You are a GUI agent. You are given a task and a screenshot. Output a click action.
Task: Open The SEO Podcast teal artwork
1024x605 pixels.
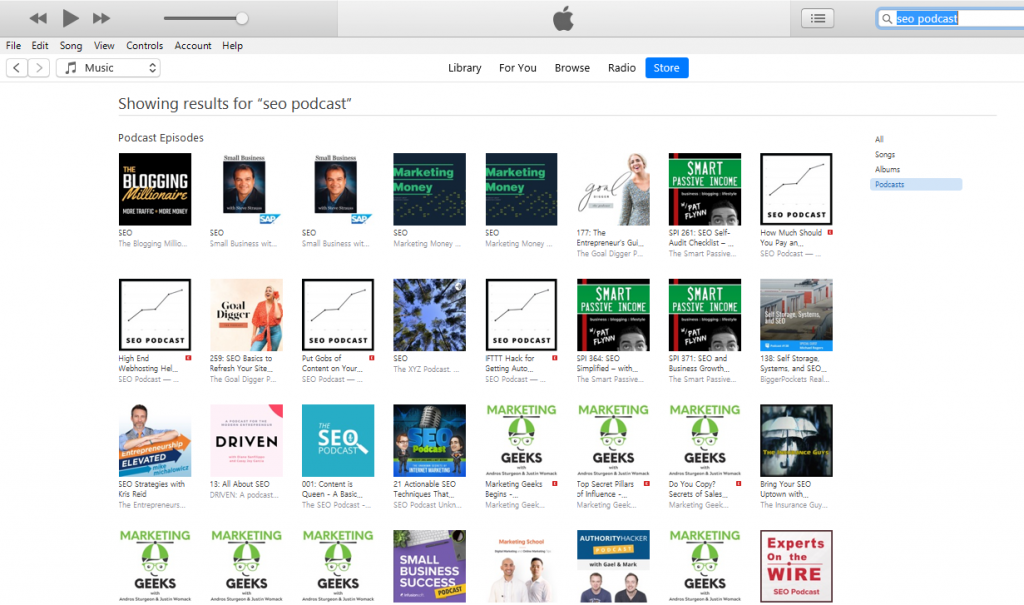pyautogui.click(x=338, y=440)
